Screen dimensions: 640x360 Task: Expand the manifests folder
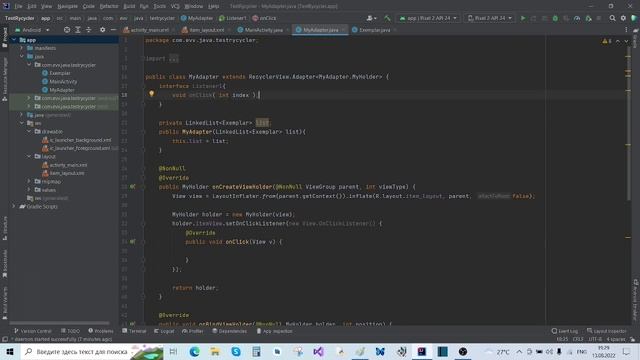pos(22,48)
